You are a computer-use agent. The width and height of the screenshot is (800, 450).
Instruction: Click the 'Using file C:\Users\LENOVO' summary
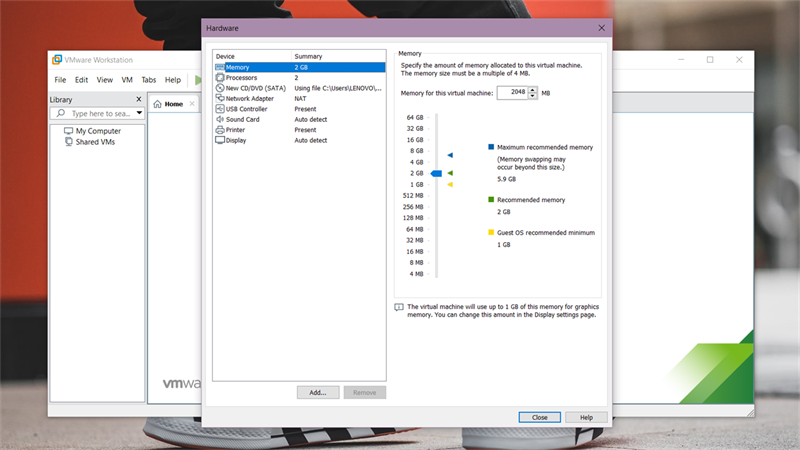tap(338, 88)
